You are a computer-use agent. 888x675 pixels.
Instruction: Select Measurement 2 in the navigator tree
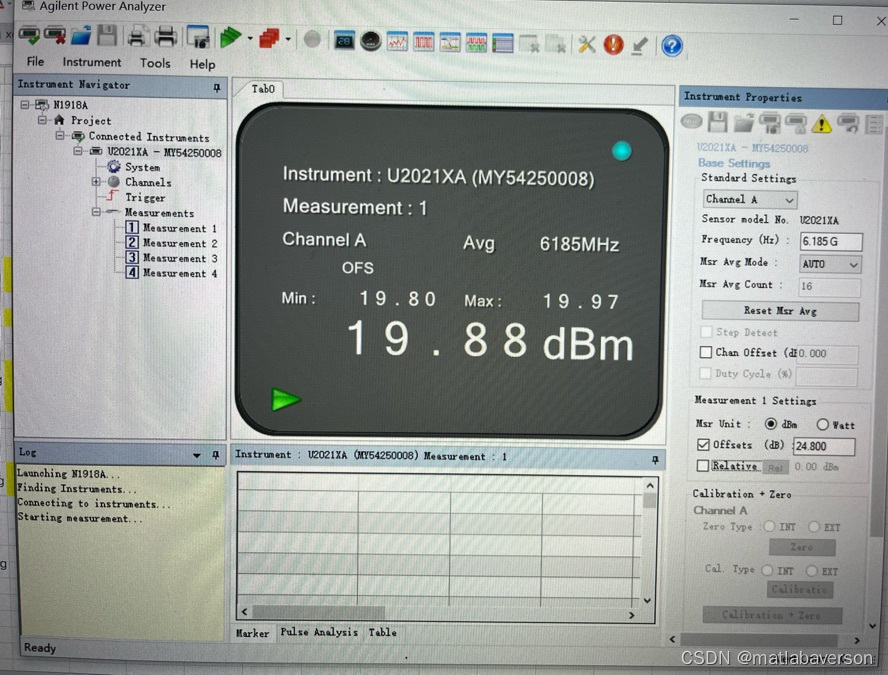(172, 243)
